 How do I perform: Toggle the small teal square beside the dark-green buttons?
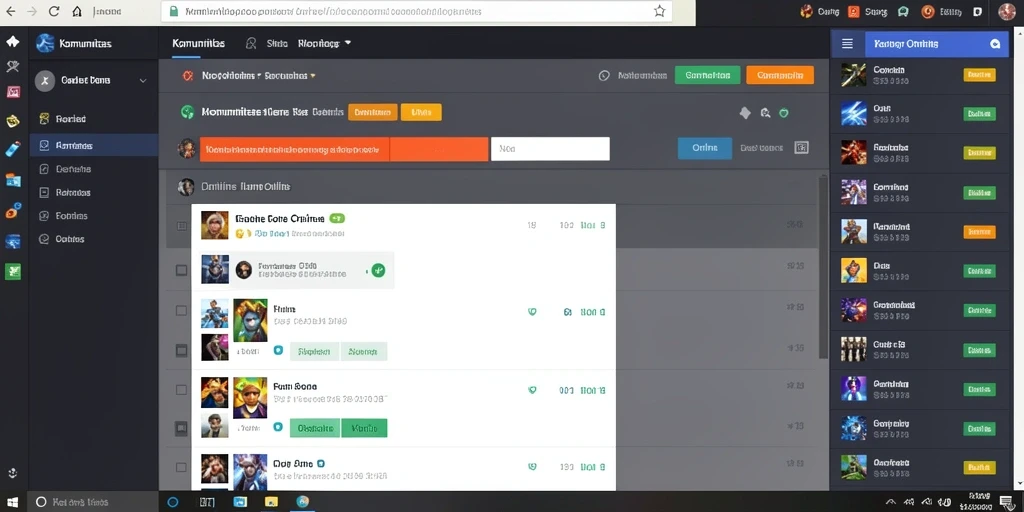tap(278, 427)
